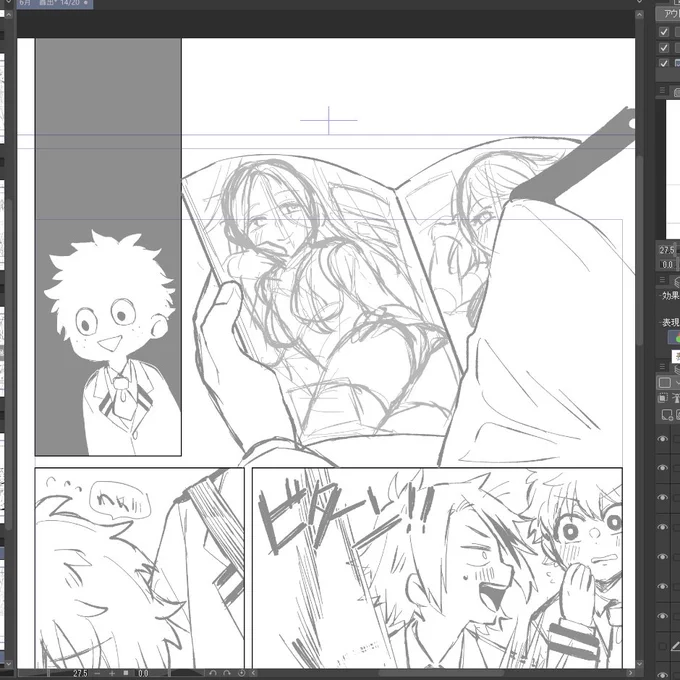Set reference layer with the lighthouse icon
This screenshot has height=680, width=680.
coord(676,397)
